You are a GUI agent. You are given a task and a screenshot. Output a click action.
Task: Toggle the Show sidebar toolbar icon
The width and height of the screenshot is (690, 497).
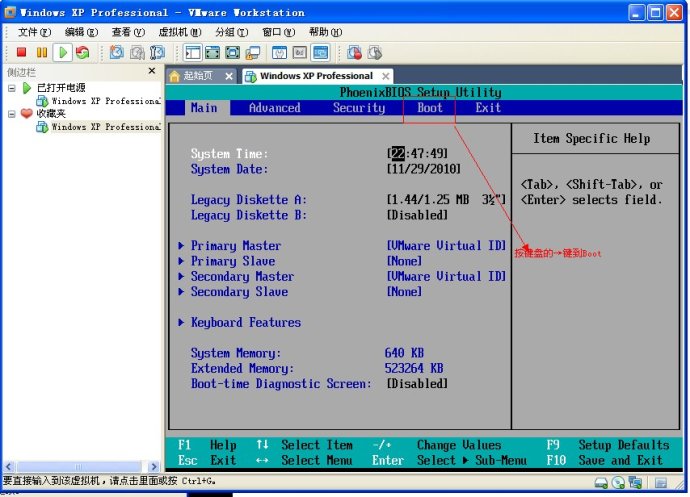pyautogui.click(x=193, y=52)
